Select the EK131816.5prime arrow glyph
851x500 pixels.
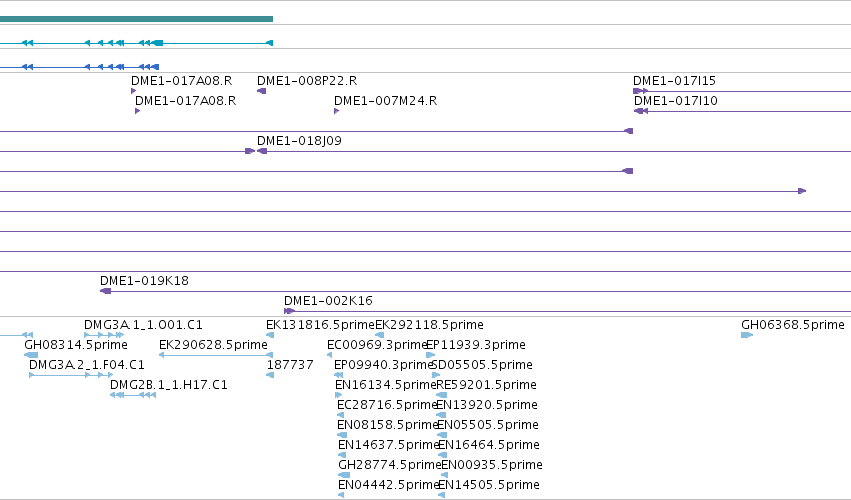[270, 335]
